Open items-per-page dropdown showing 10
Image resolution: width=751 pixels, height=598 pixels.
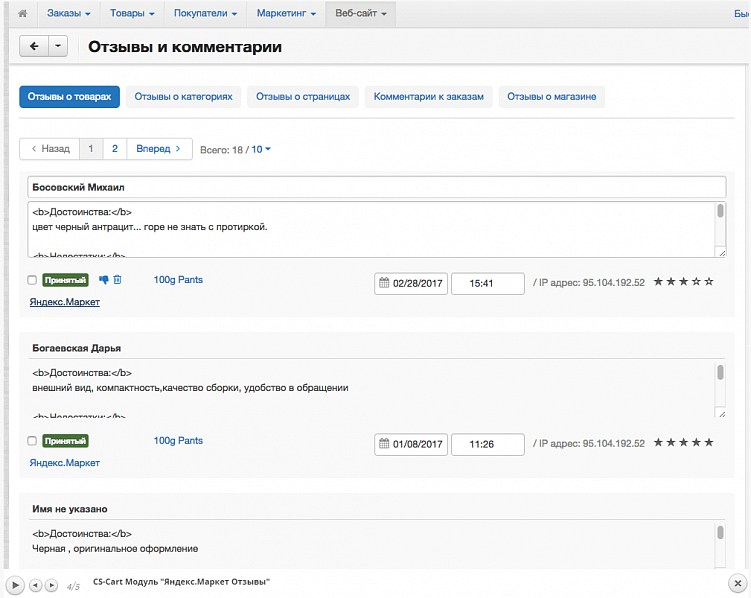click(x=261, y=149)
